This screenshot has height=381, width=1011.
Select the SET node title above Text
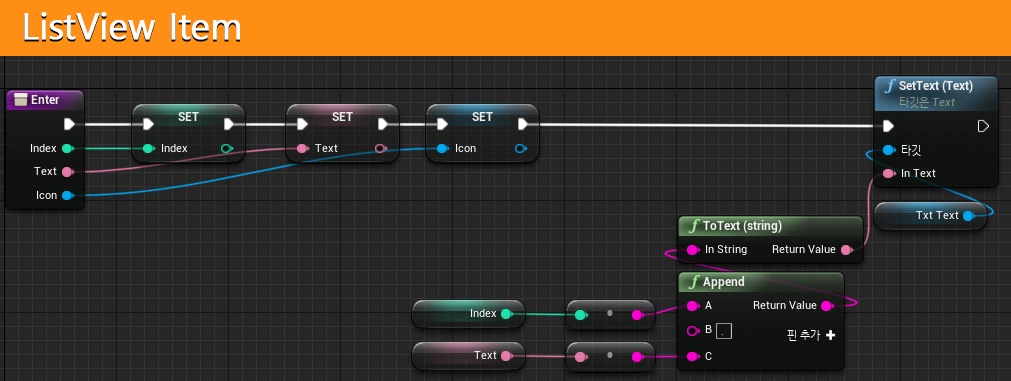342,117
